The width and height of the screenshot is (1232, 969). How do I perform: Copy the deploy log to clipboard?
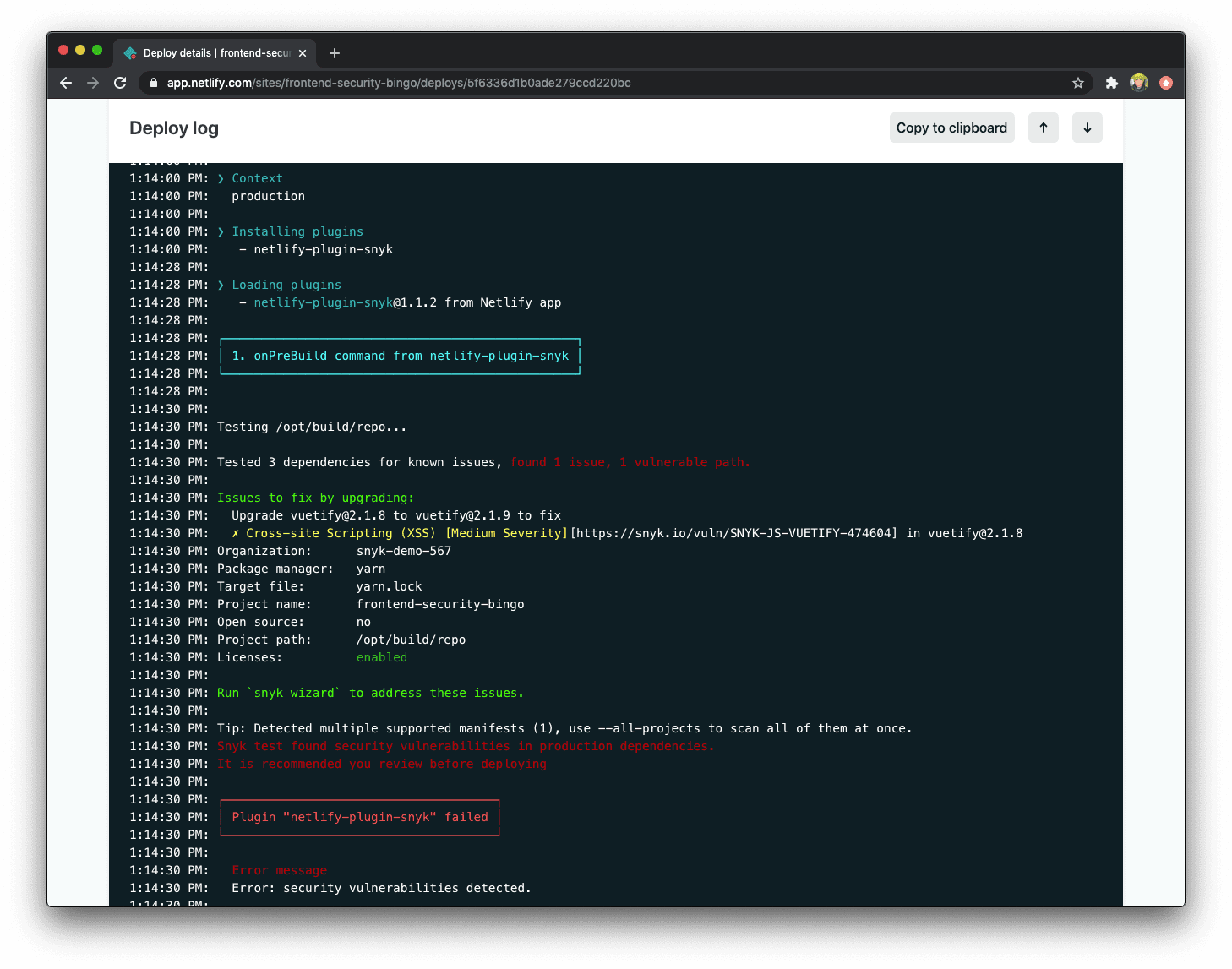click(x=951, y=128)
